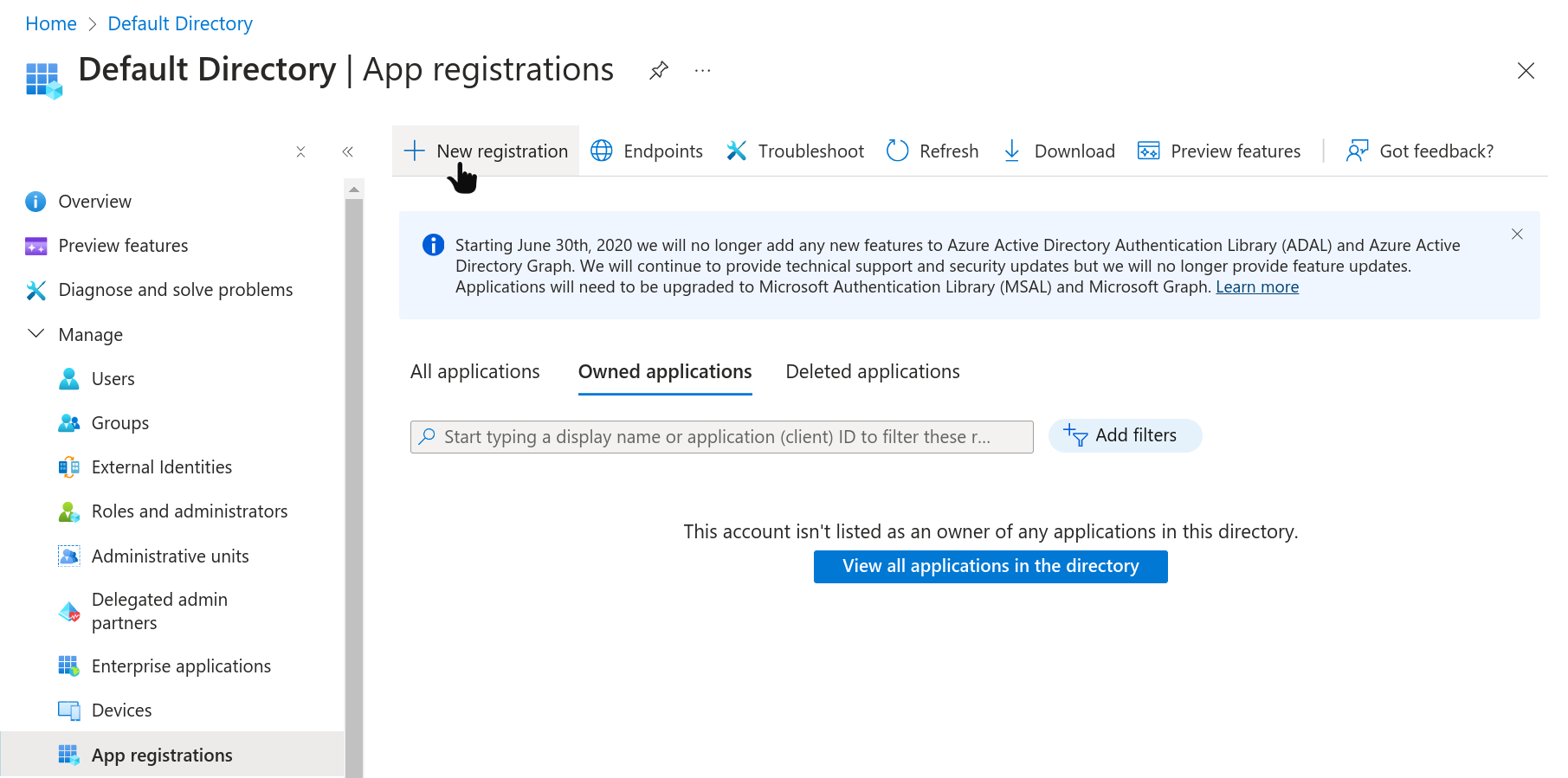Screen dimensions: 1568x778
Task: Click View all applications in the directory
Action: click(x=990, y=566)
